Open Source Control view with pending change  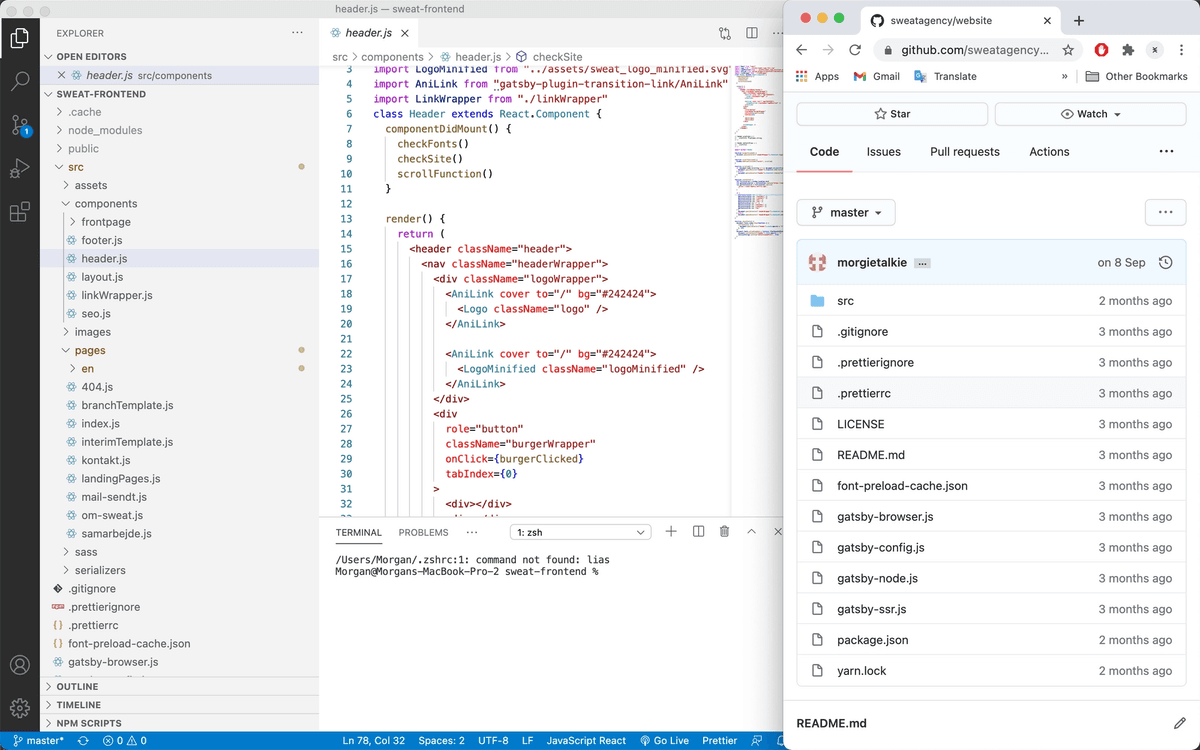tap(20, 125)
